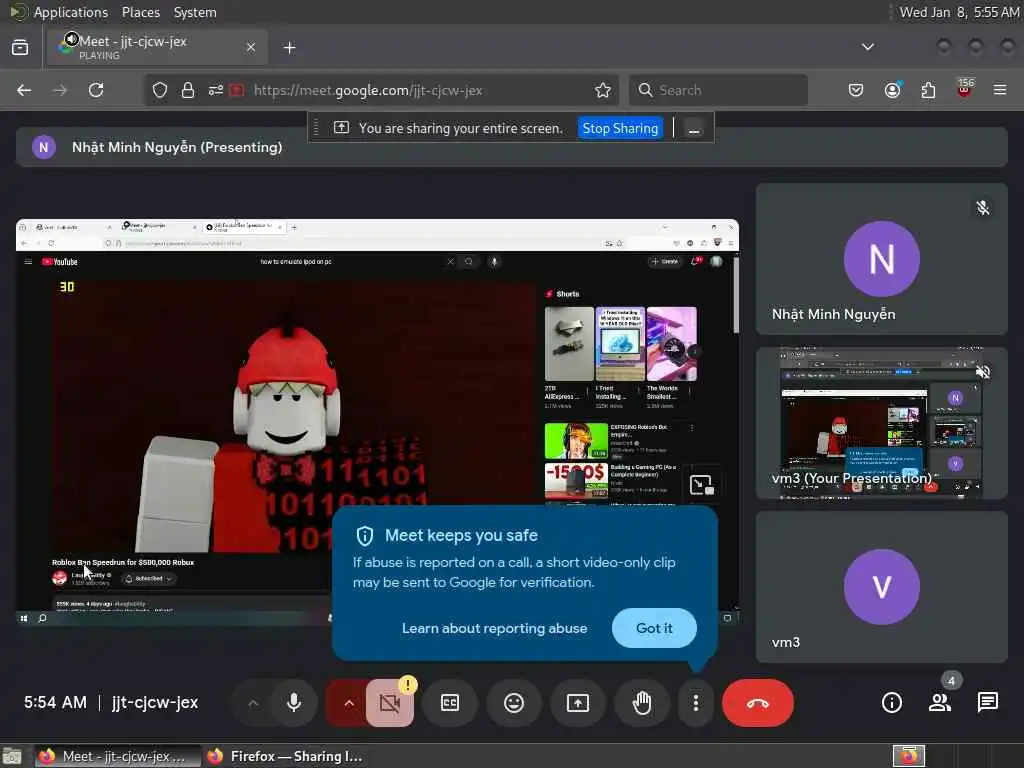The width and height of the screenshot is (1024, 768).
Task: Go back to previous page in Firefox
Action: coord(24,90)
